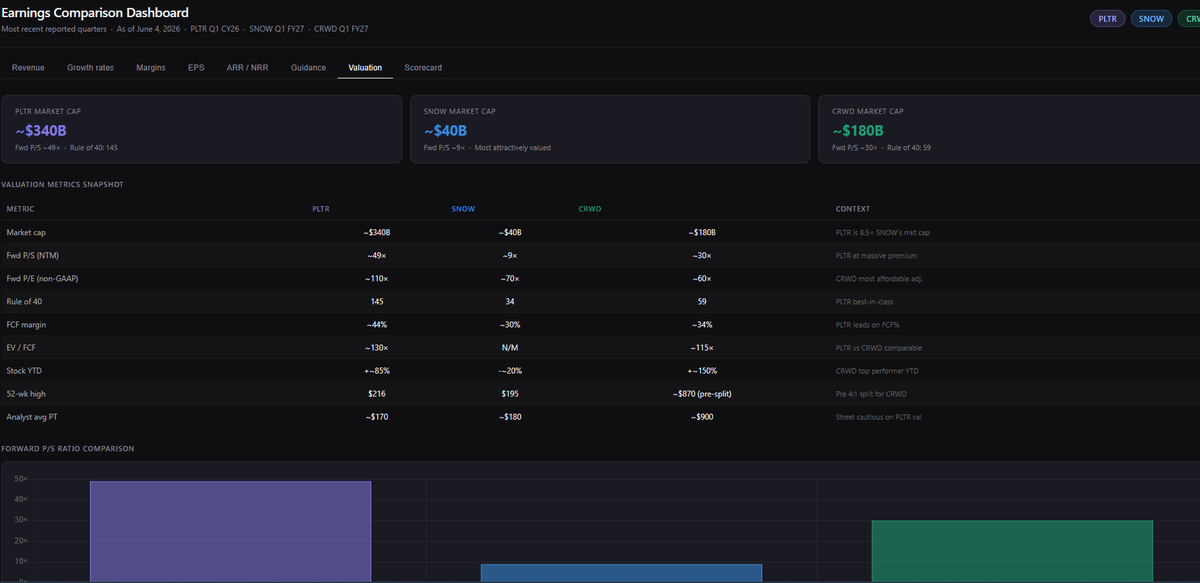1200x583 pixels.
Task: Select the Fwd P/S (NTM) row label
Action: [35, 255]
